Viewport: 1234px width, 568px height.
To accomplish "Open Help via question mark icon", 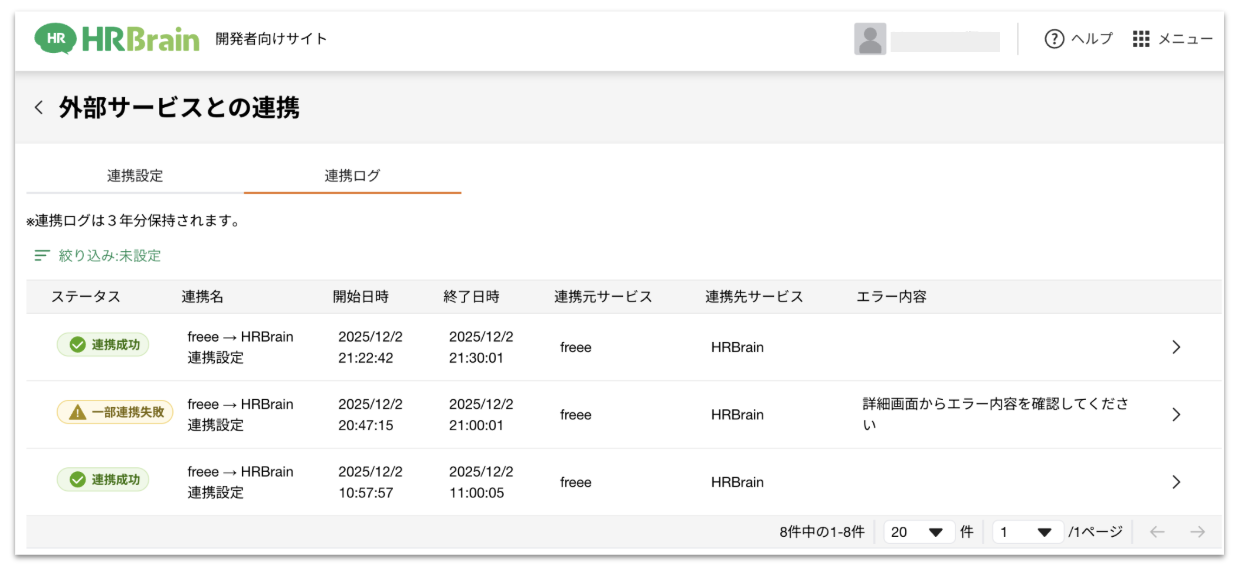I will (x=1053, y=39).
